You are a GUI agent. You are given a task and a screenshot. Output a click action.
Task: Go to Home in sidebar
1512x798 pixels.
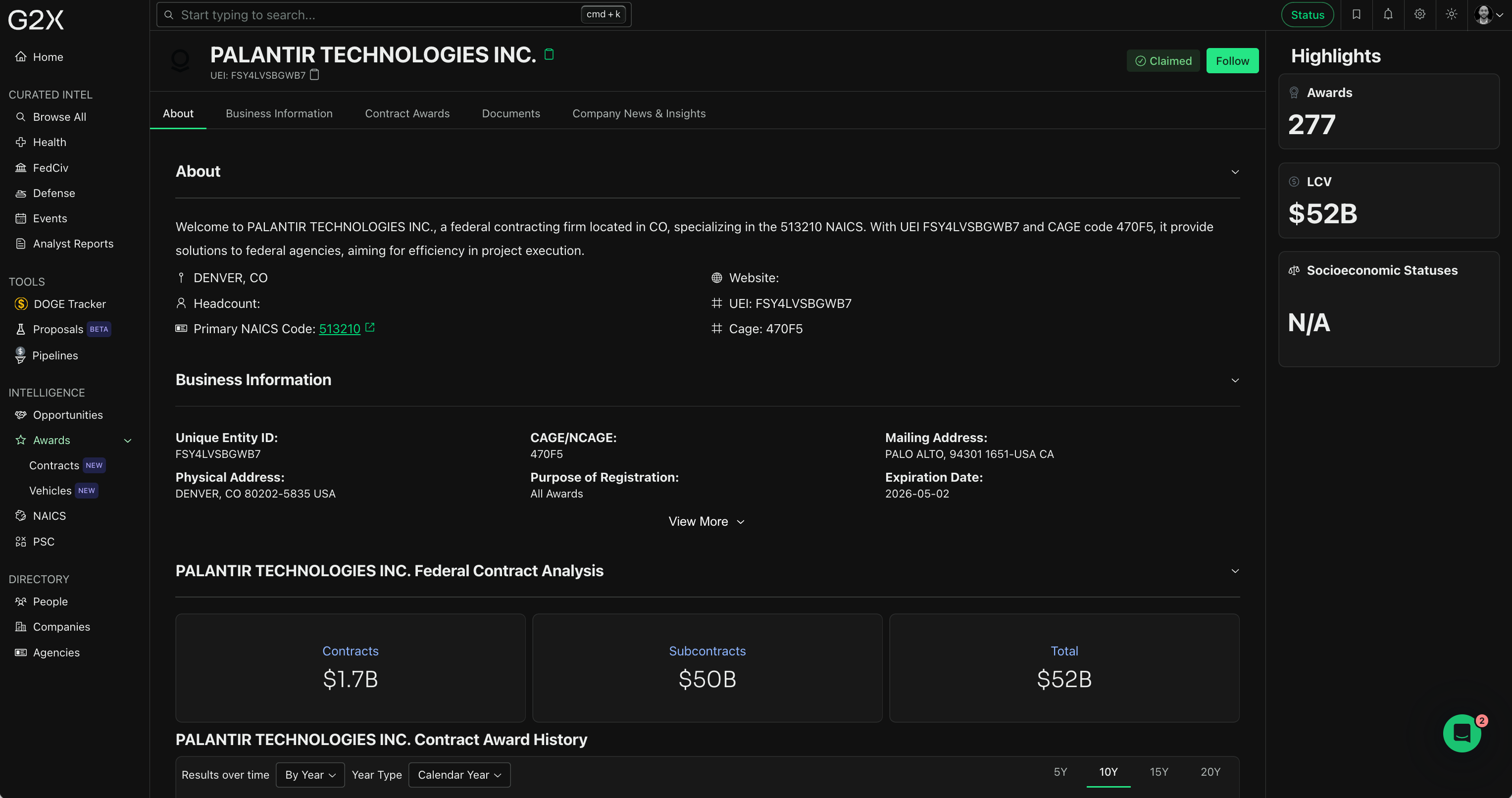48,57
